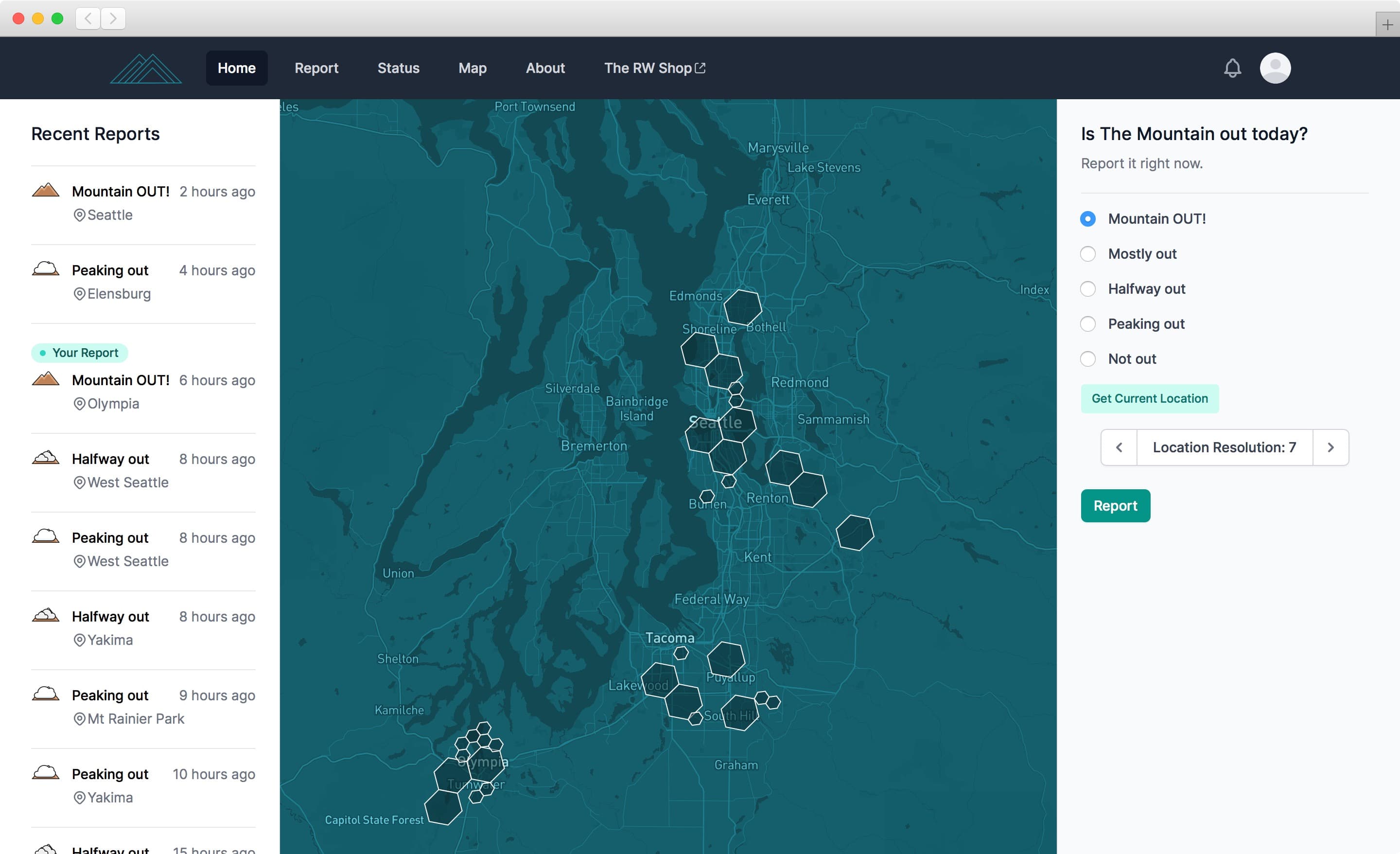1400x854 pixels.
Task: Click the location pin next to Mt Rainier Park
Action: pos(80,719)
